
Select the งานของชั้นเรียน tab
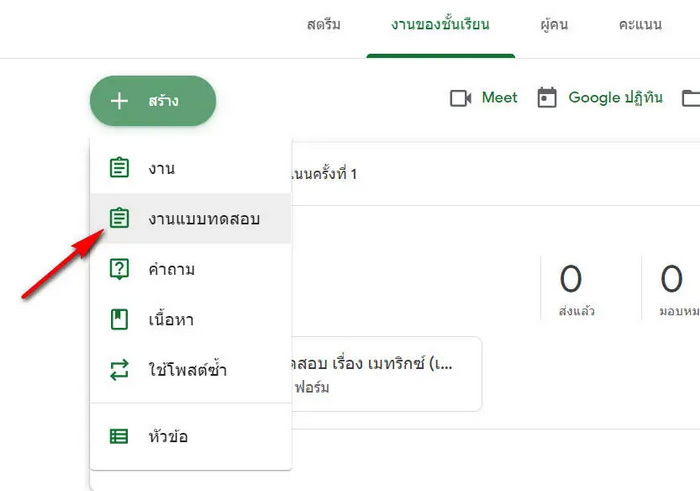440,24
